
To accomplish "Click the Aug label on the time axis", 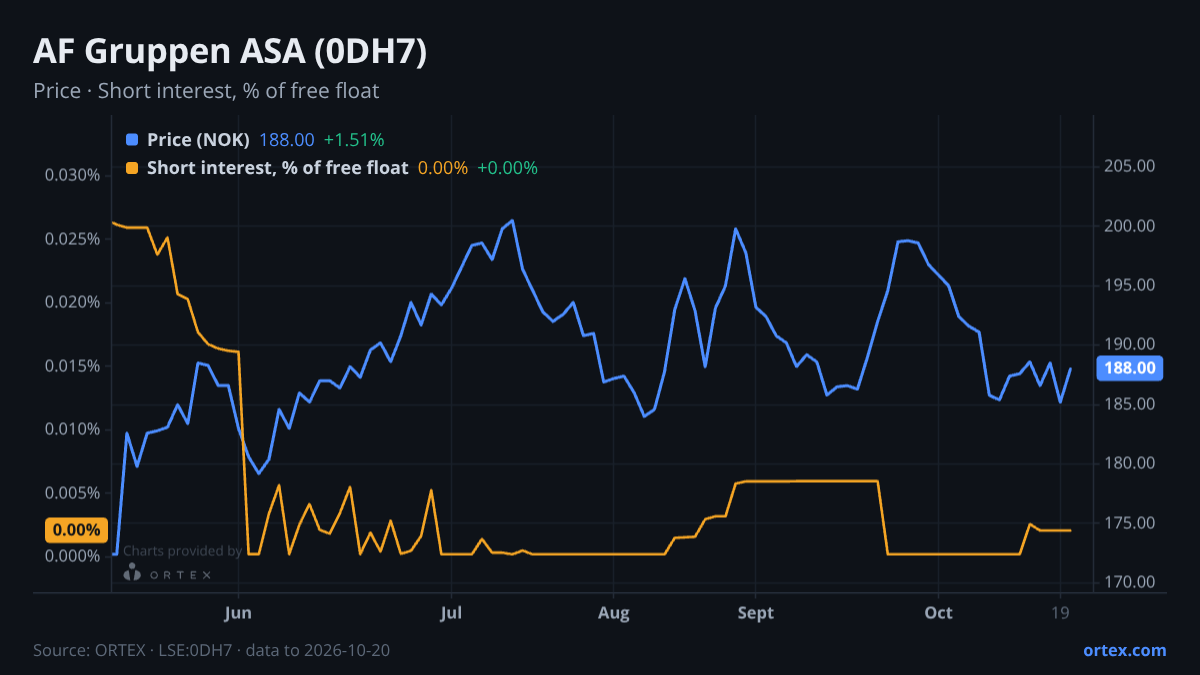I will click(x=614, y=613).
